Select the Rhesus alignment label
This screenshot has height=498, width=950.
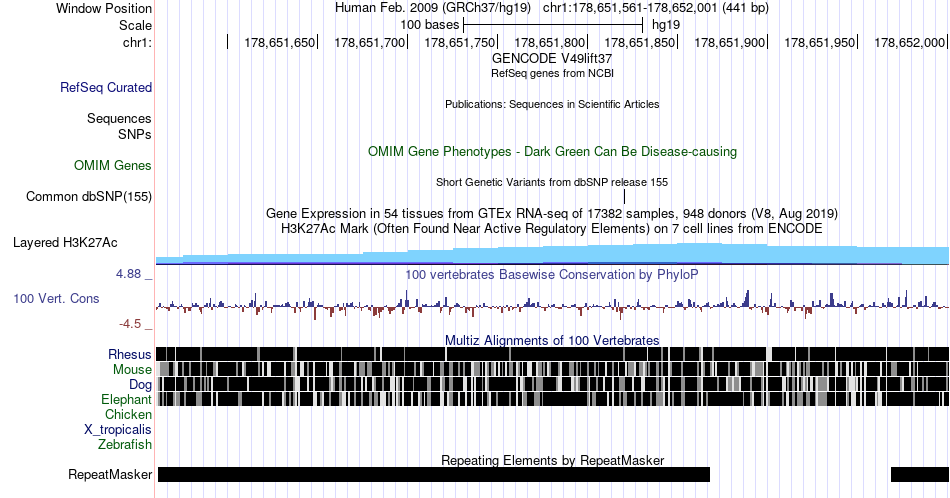pos(130,354)
